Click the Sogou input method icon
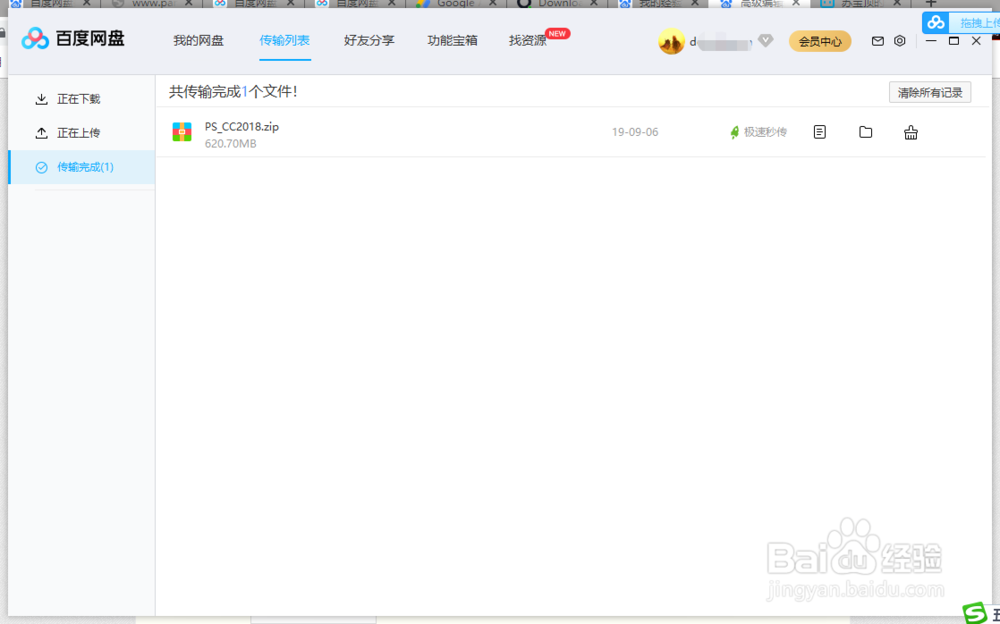The image size is (1000, 624). click(x=974, y=614)
